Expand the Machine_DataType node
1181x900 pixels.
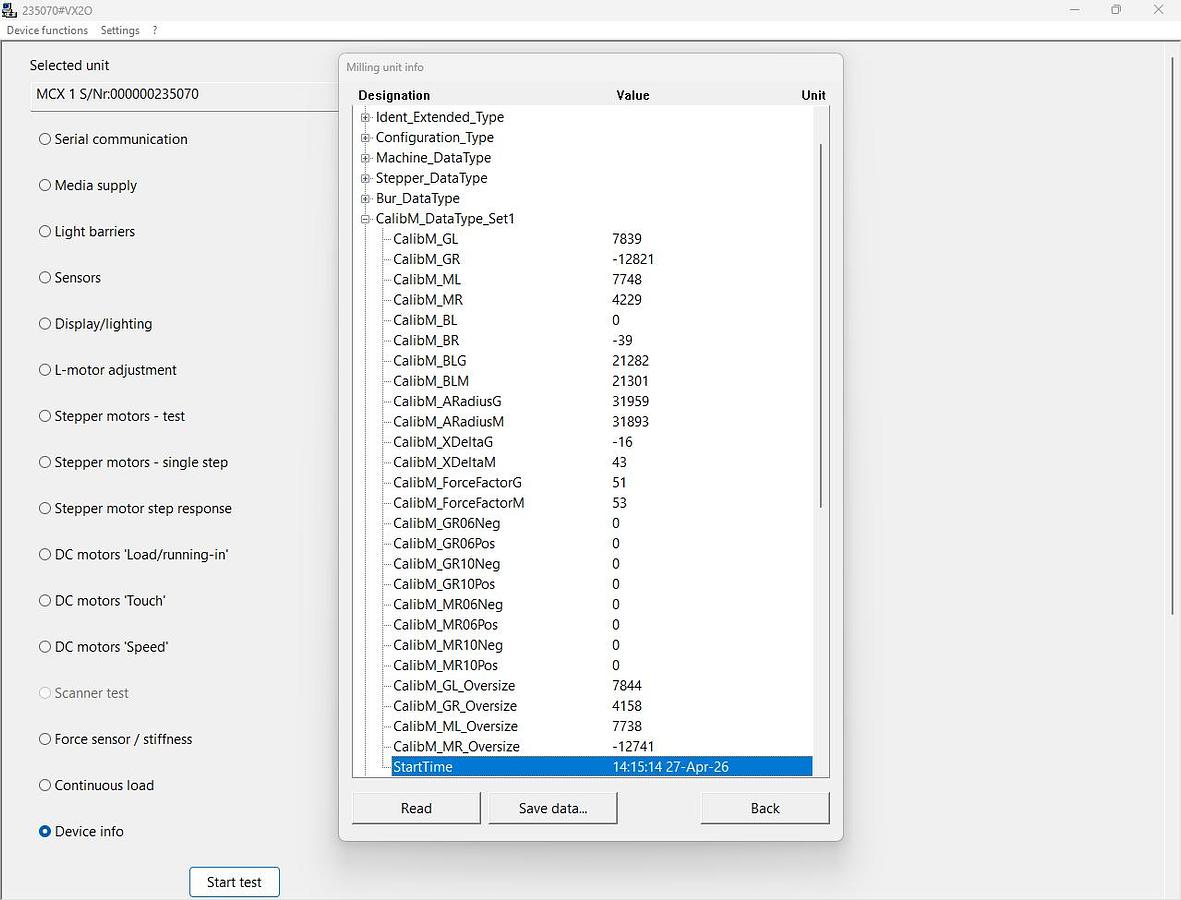(366, 158)
